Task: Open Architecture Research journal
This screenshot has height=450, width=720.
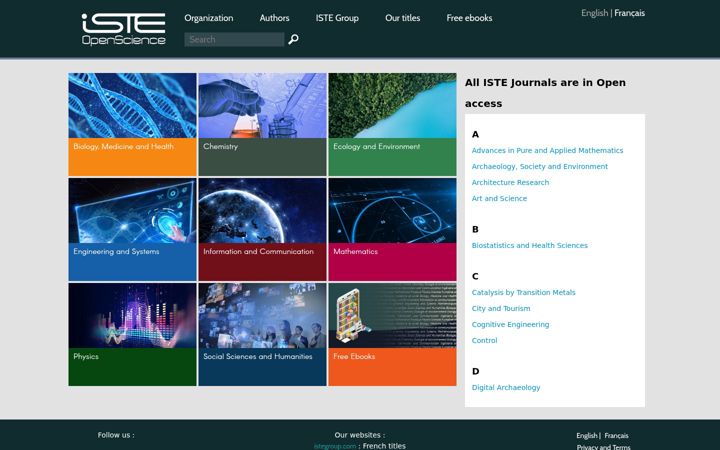Action: pos(510,183)
